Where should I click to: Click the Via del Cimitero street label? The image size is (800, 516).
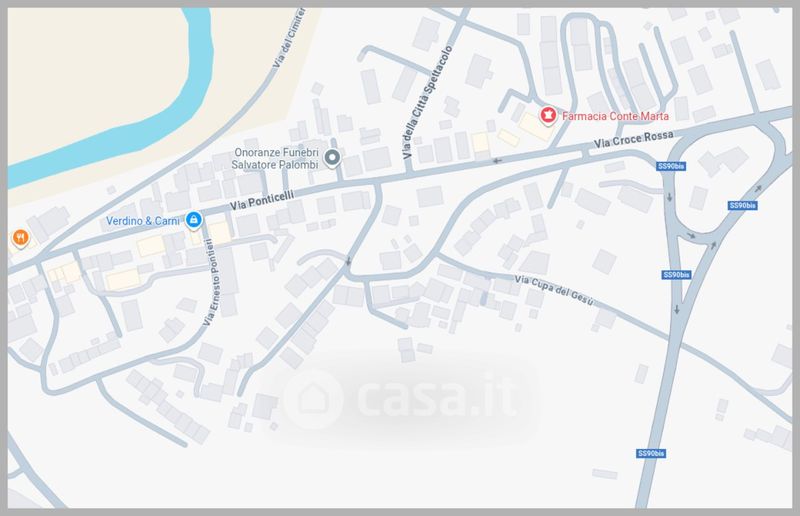(289, 38)
